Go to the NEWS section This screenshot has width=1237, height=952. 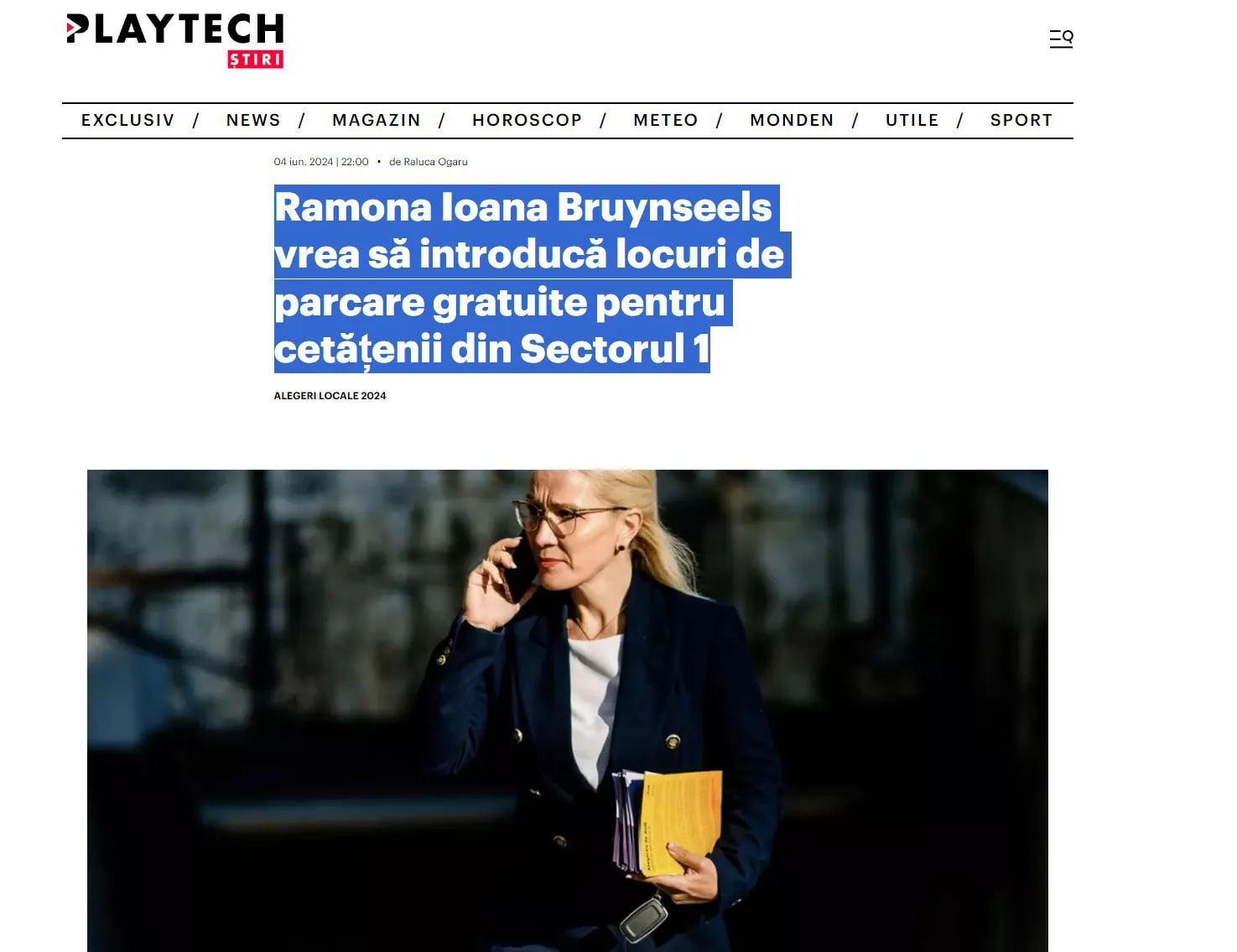pos(253,120)
